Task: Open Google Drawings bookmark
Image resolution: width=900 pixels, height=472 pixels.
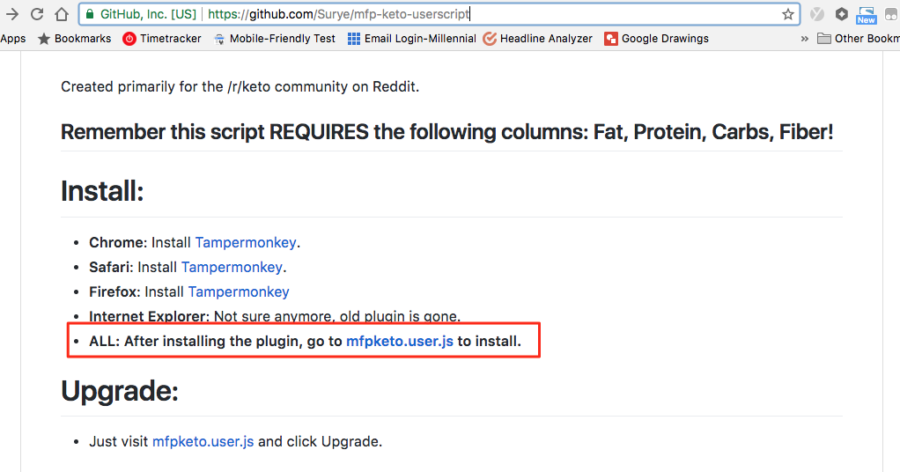Action: click(x=657, y=38)
